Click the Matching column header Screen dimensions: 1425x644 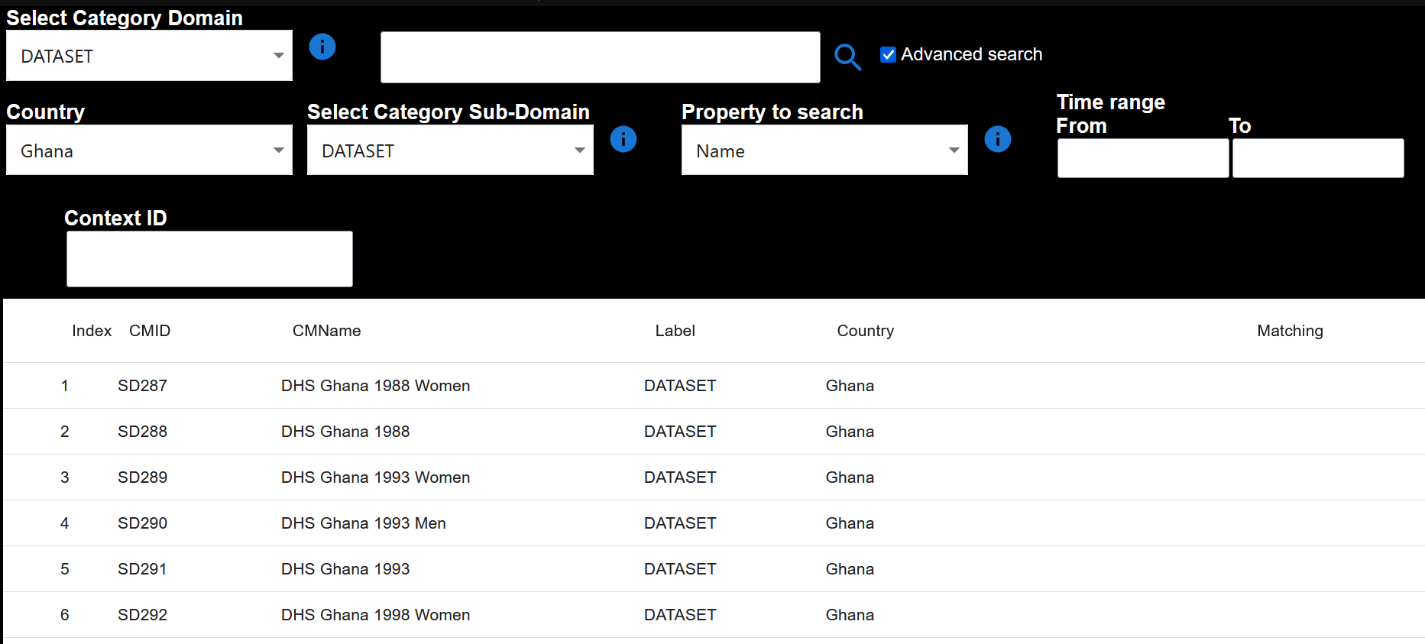tap(1290, 331)
